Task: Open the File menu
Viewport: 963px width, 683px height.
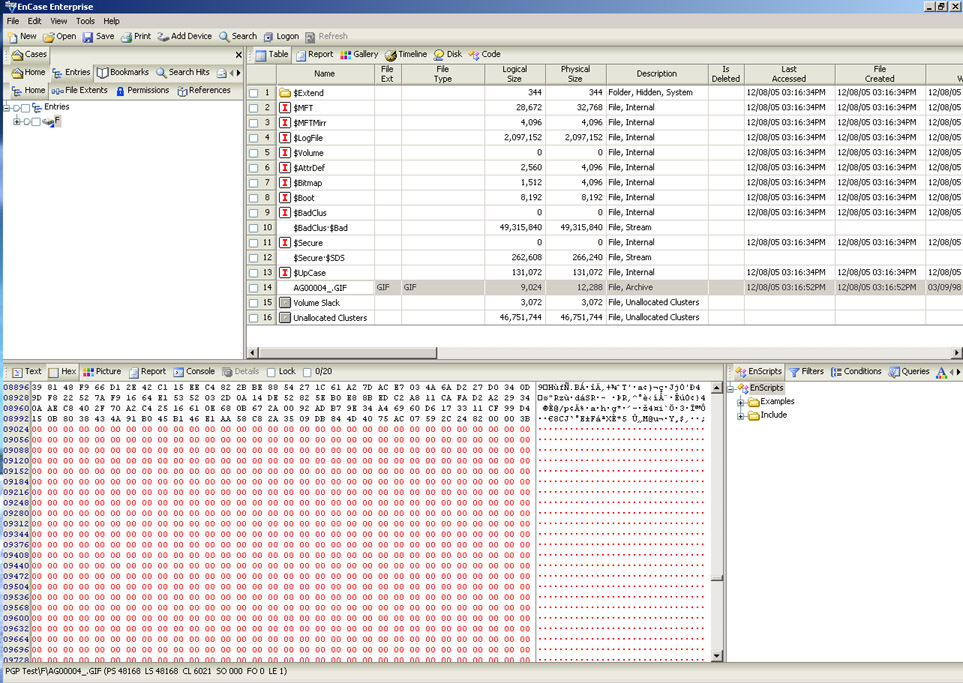Action: [x=13, y=21]
